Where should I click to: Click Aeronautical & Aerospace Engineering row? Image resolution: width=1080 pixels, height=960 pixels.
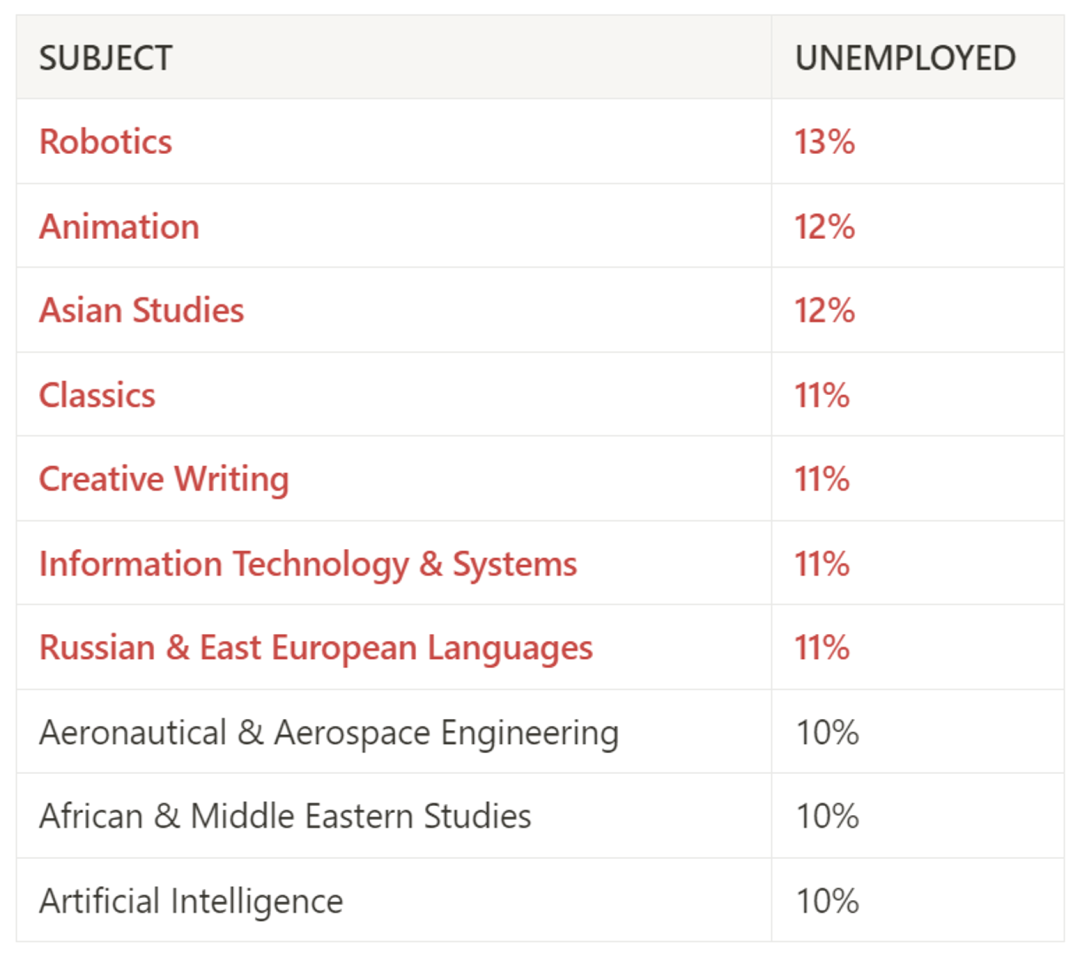(540, 731)
